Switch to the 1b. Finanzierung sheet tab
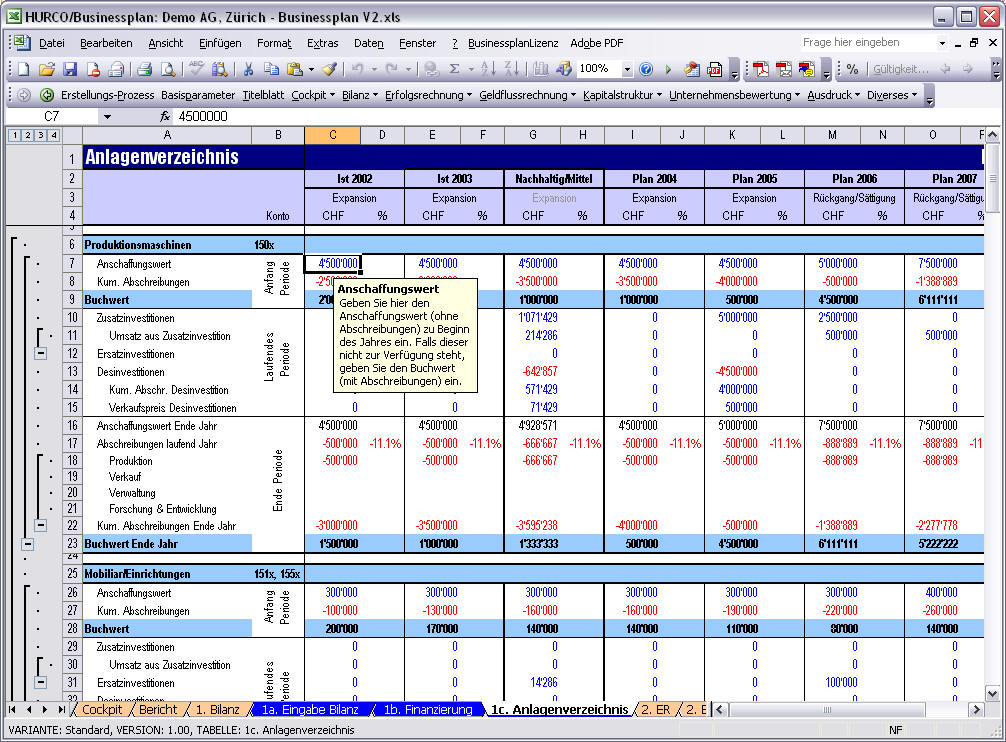Viewport: 1006px width, 742px height. click(427, 709)
